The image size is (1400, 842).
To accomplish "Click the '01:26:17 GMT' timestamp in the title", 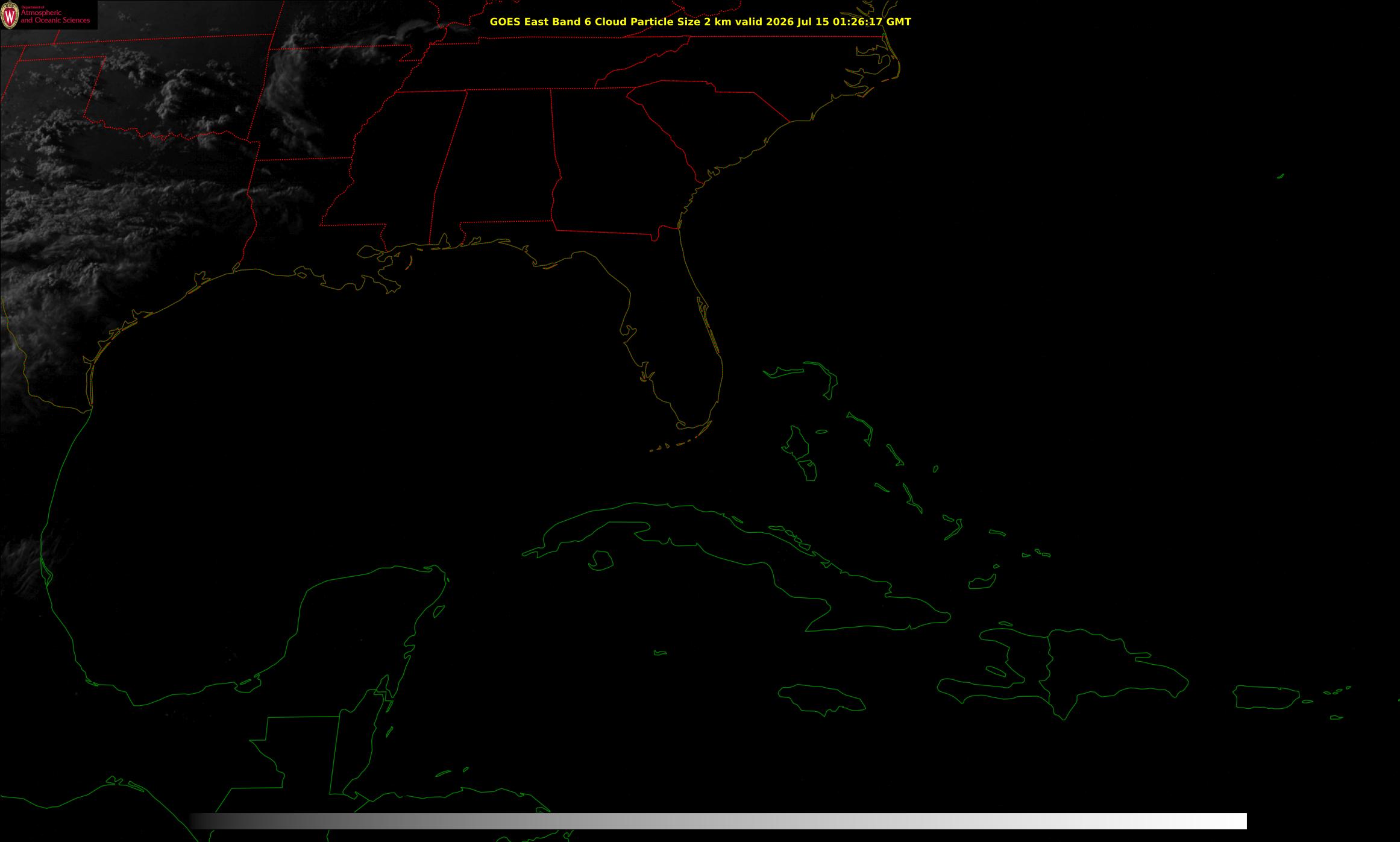I will (x=872, y=22).
